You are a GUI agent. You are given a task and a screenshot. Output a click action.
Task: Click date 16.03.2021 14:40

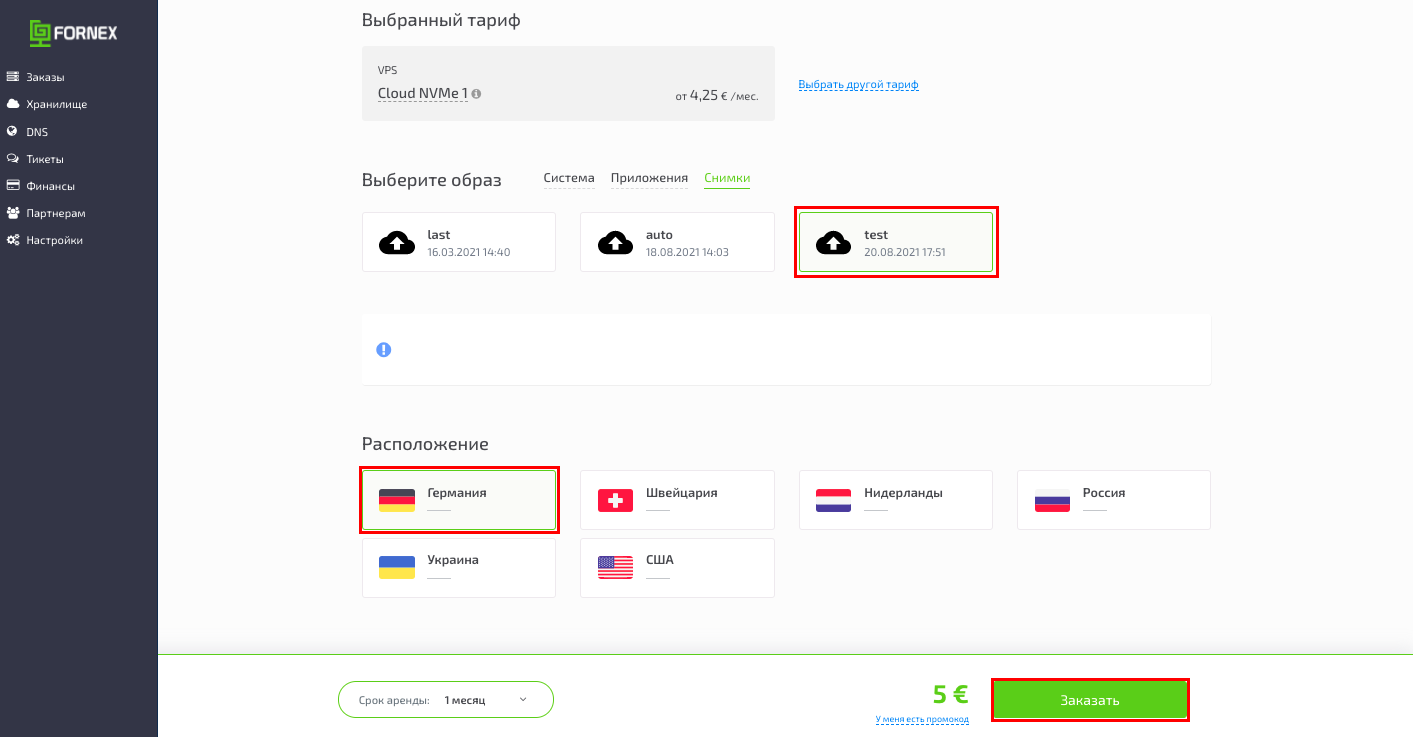coord(469,252)
